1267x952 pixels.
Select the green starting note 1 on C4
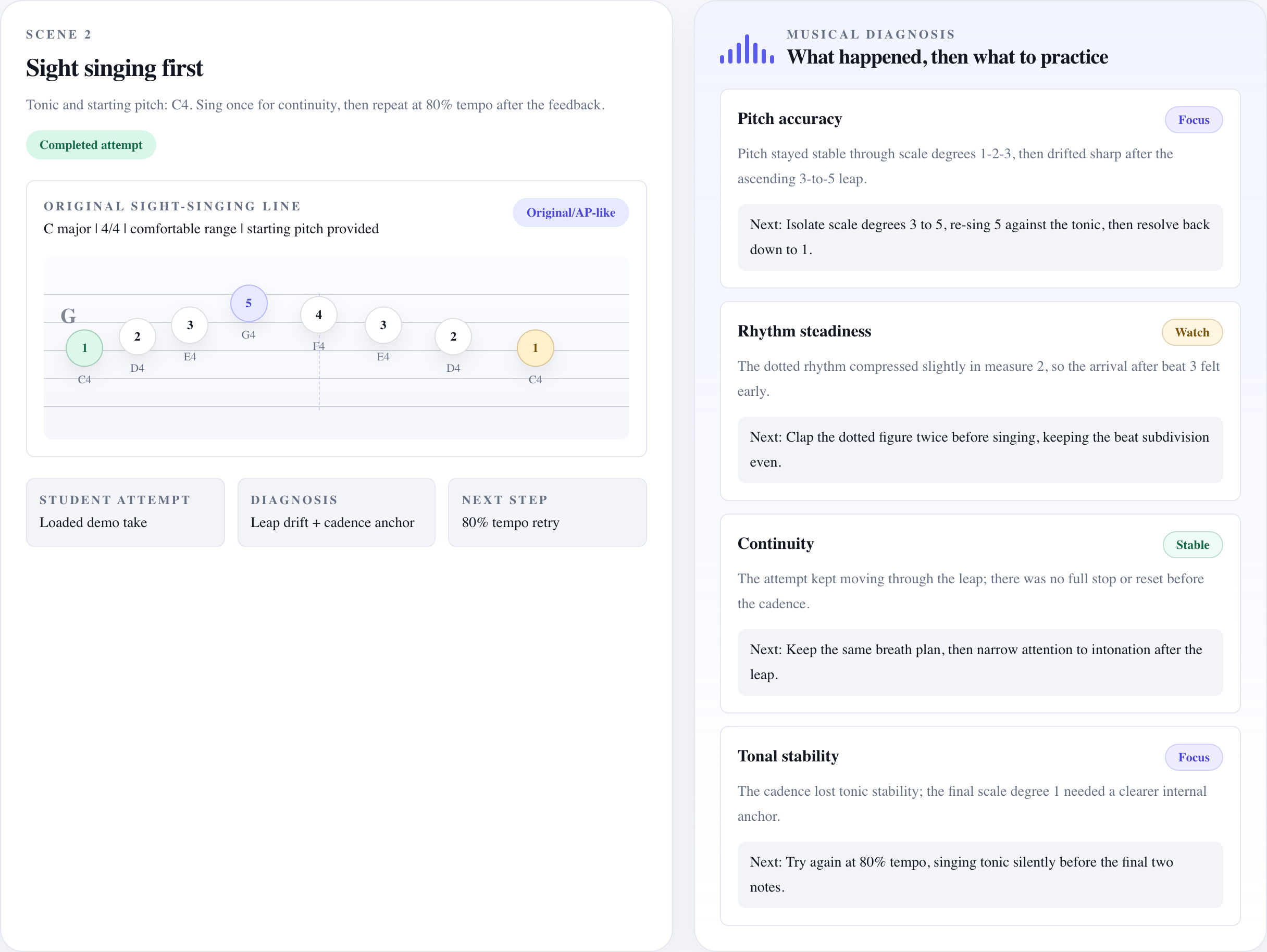(84, 348)
